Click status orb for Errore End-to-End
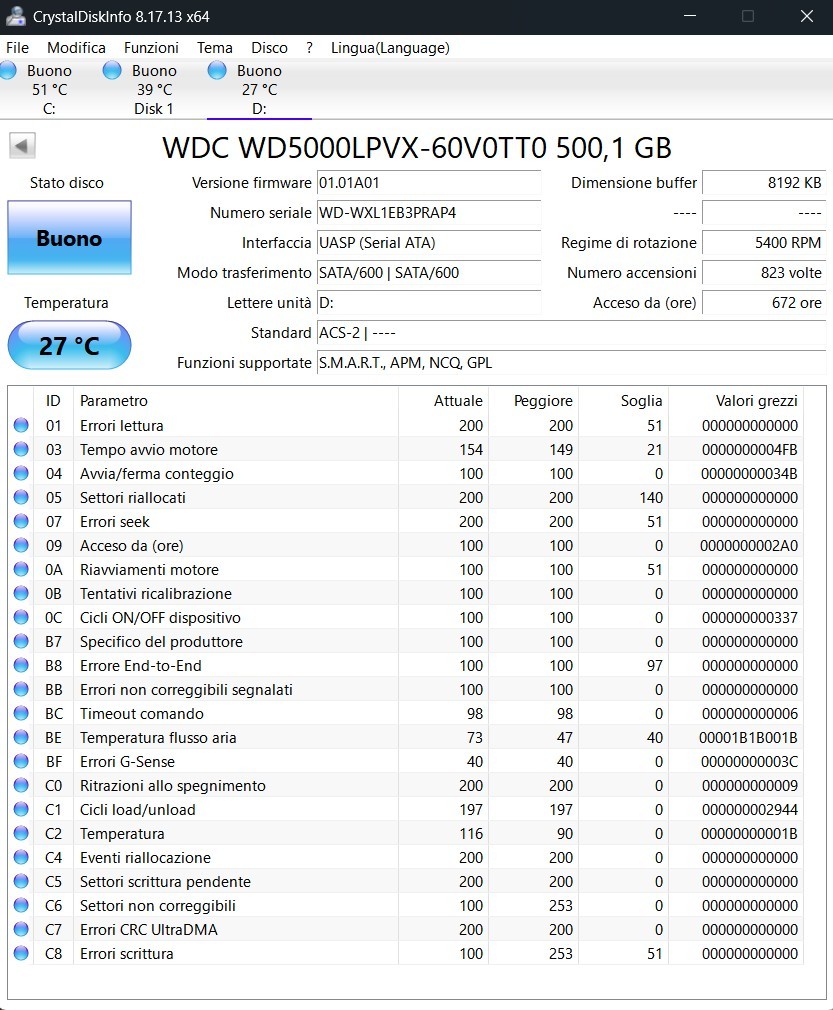 [x=21, y=665]
